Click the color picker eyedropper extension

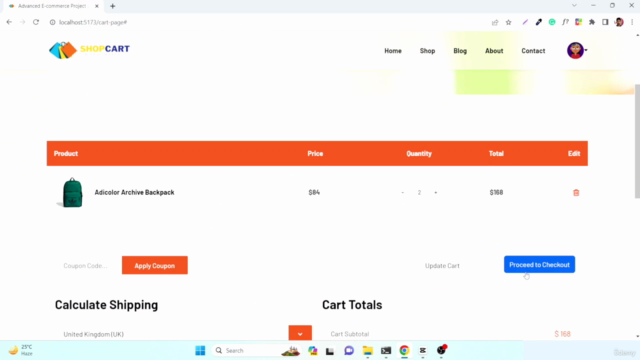[538, 22]
